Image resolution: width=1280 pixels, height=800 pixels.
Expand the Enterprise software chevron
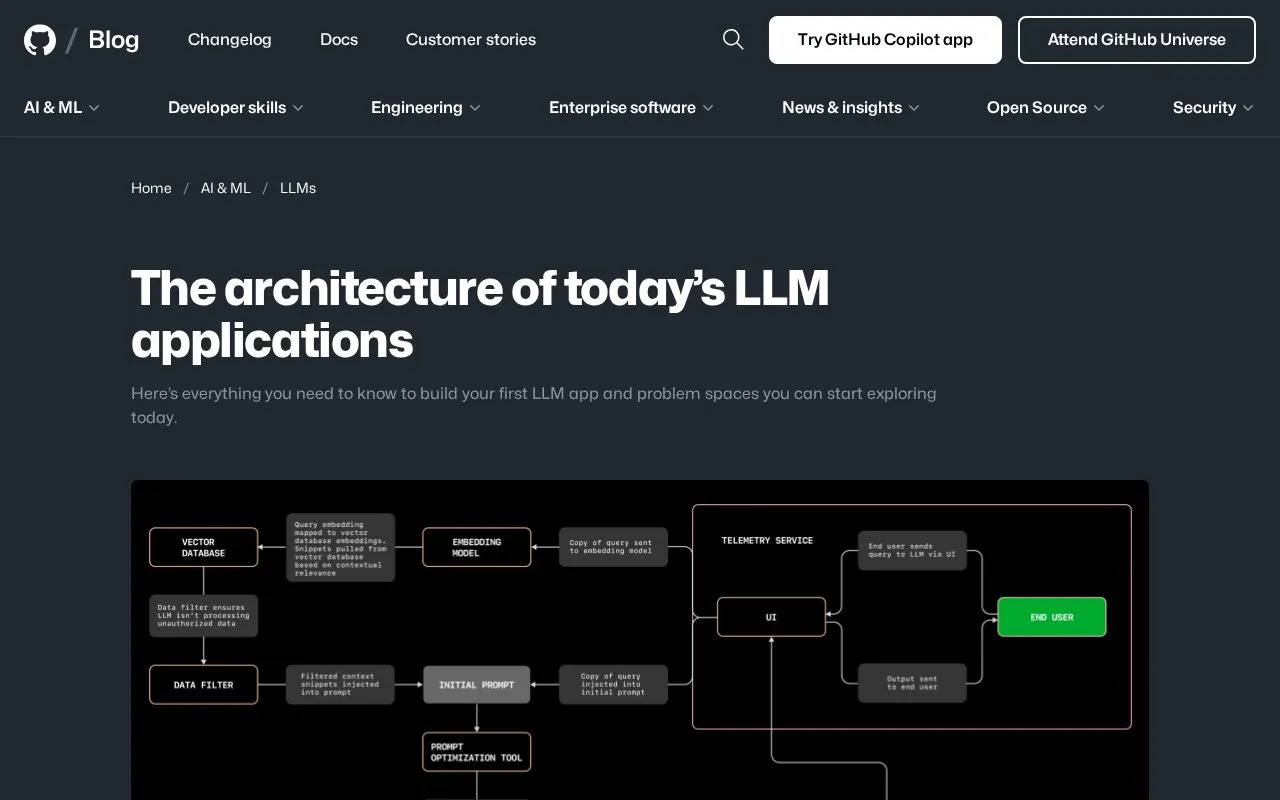[708, 108]
